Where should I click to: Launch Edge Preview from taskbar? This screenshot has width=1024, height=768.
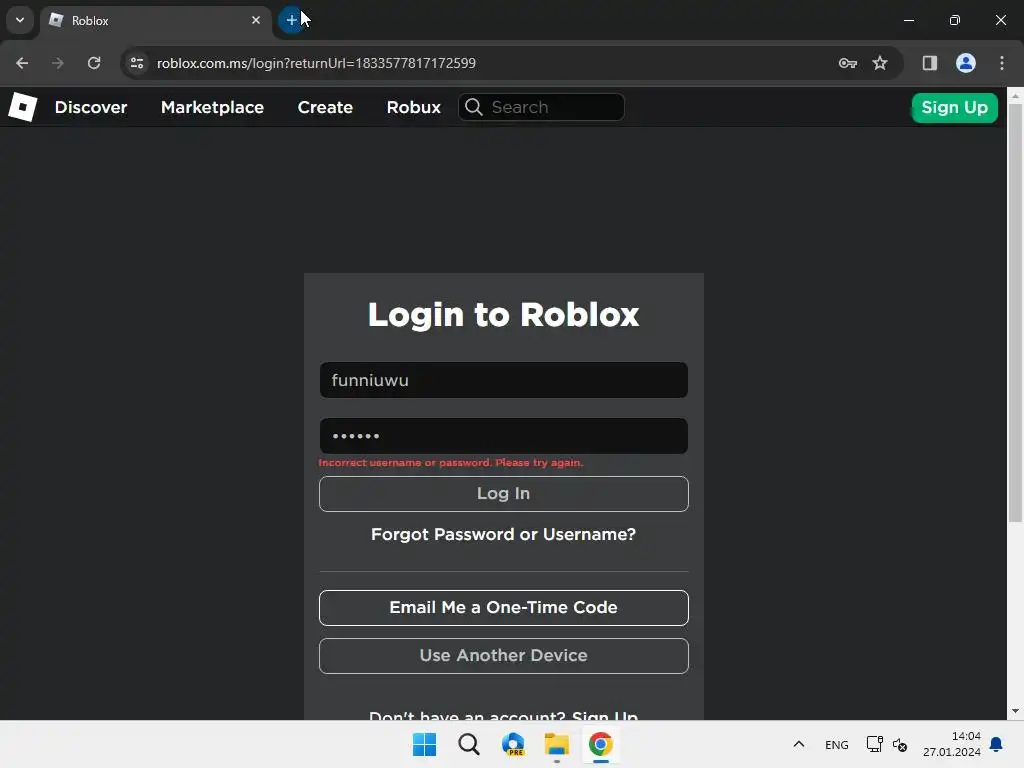click(x=513, y=744)
